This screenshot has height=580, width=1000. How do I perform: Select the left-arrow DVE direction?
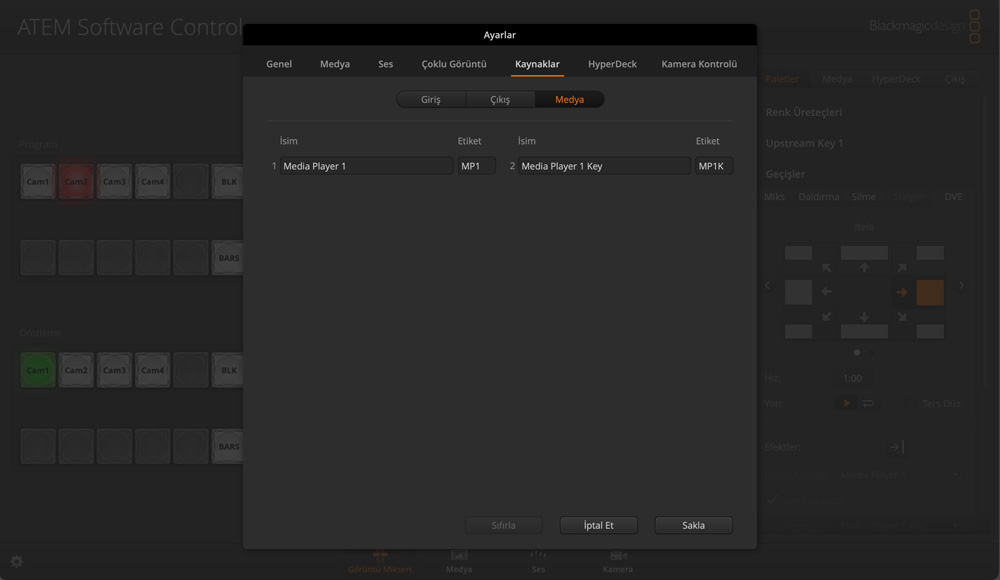tap(827, 292)
